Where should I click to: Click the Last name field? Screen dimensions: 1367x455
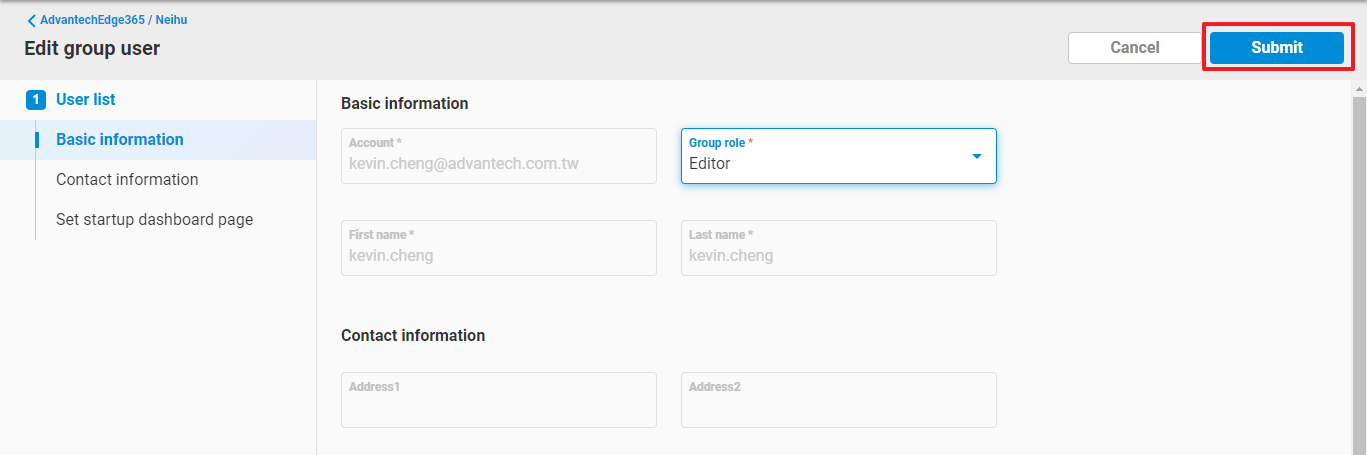coord(838,248)
